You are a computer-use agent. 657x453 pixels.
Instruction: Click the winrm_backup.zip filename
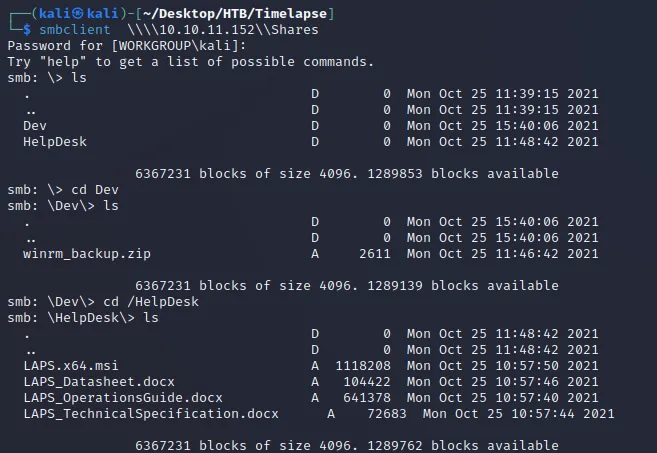coord(87,254)
